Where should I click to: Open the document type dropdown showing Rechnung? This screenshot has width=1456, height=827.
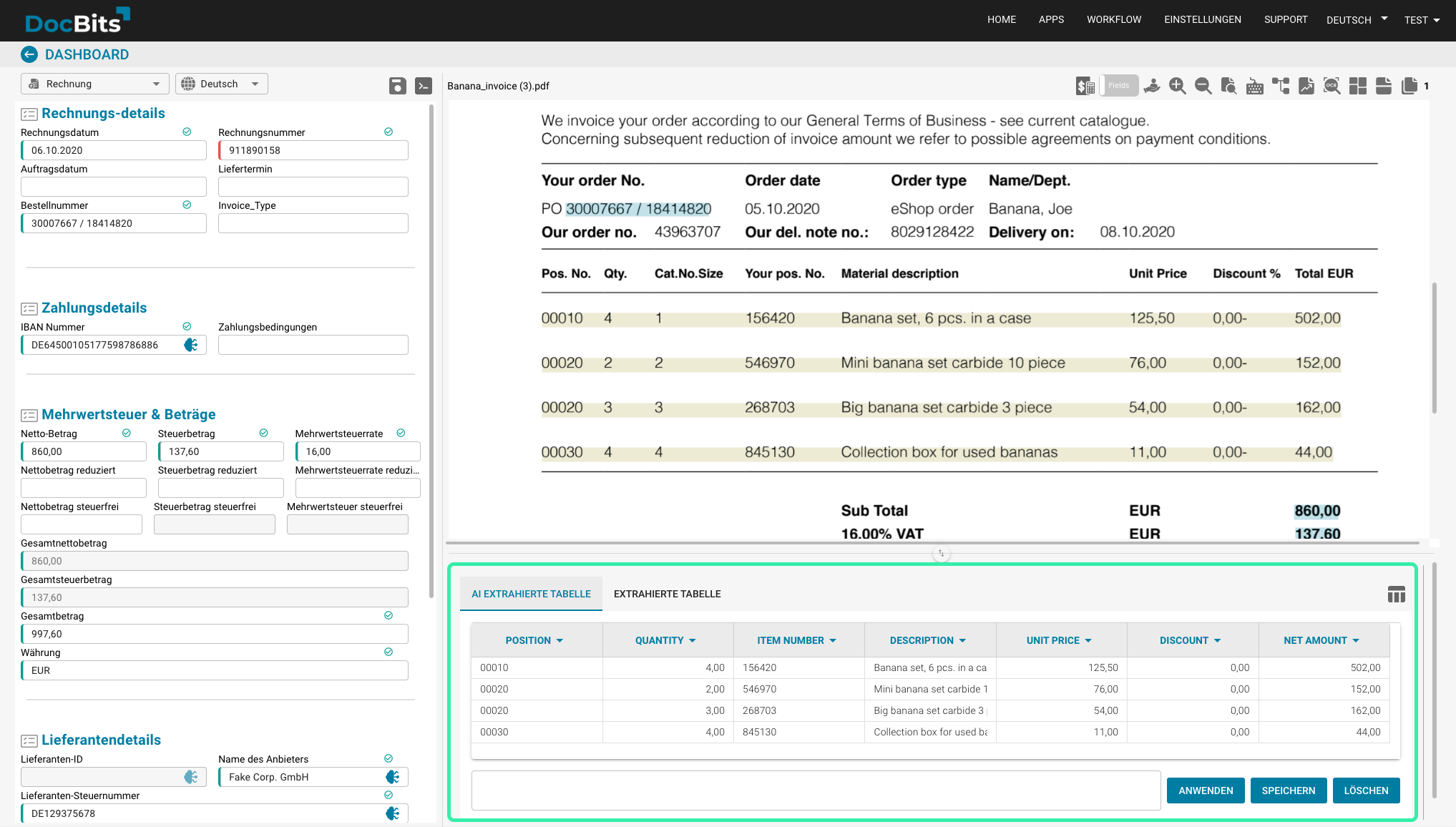(94, 84)
